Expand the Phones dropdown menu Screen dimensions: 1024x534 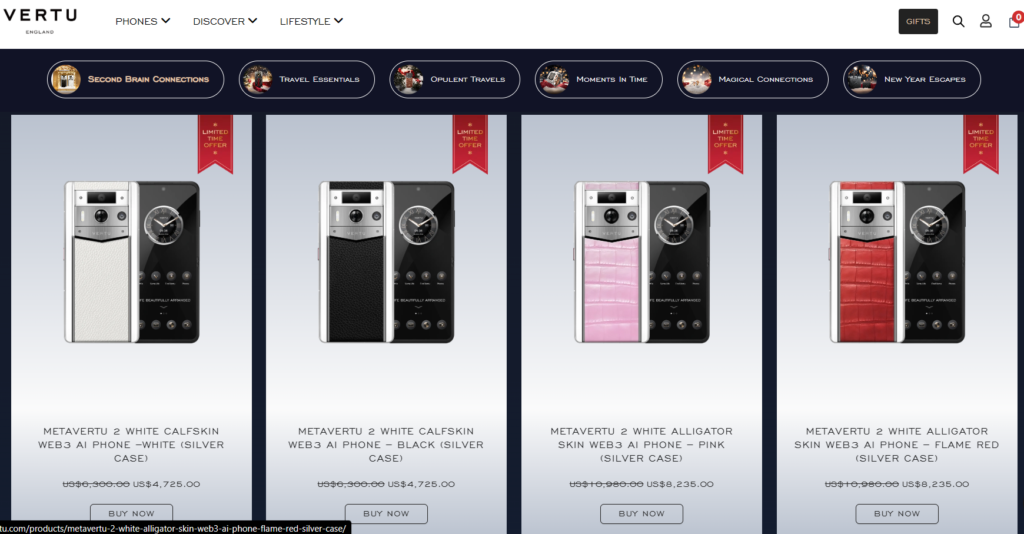point(142,22)
